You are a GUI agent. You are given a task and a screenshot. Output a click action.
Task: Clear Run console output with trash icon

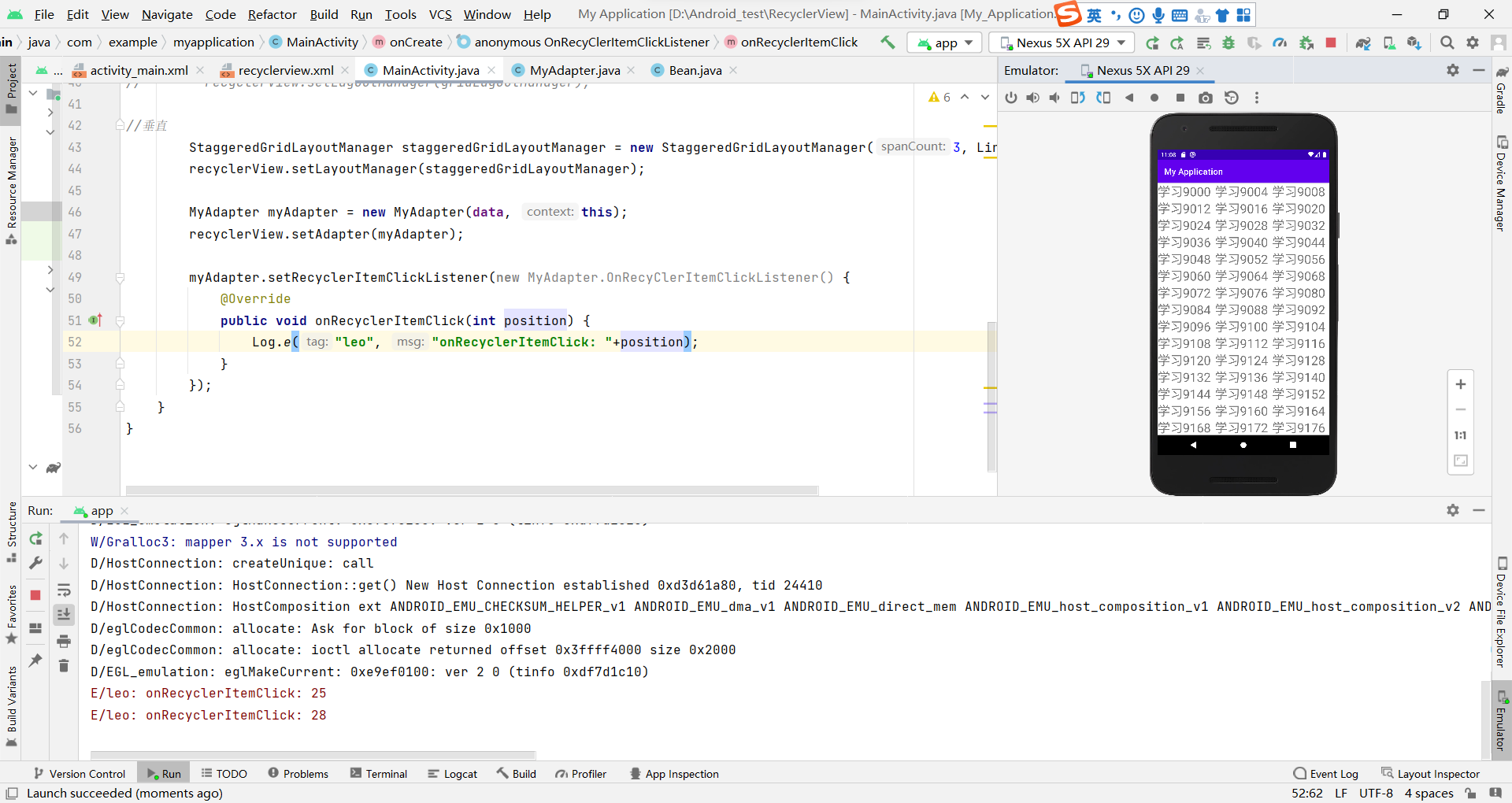click(64, 666)
